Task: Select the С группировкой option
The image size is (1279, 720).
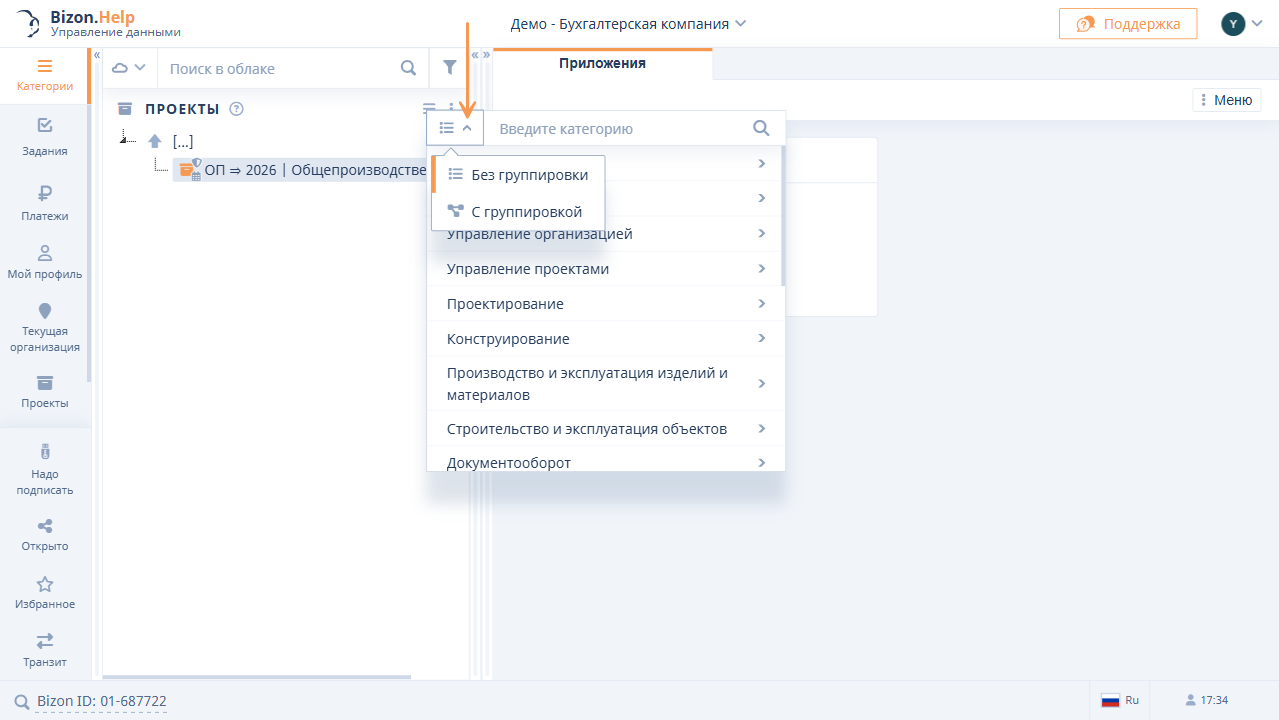Action: click(x=518, y=212)
